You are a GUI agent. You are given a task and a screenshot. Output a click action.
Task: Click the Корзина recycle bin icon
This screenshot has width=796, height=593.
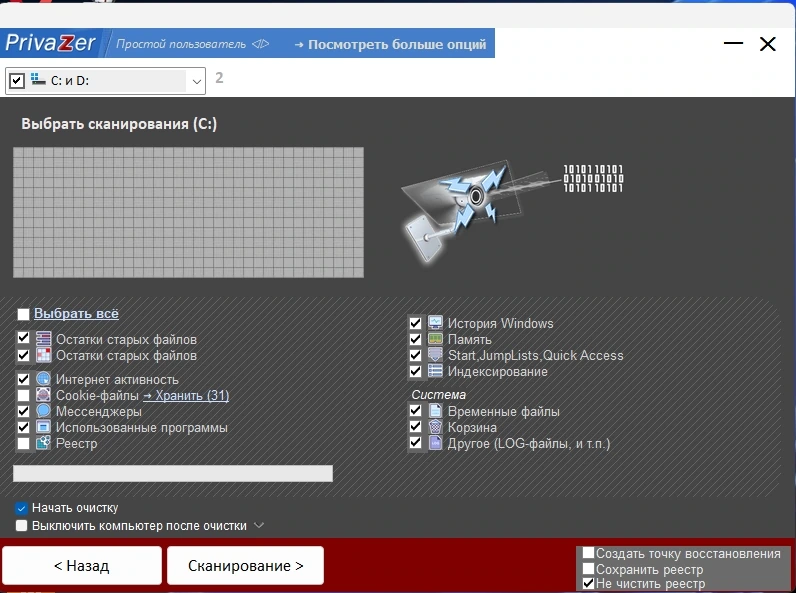436,427
